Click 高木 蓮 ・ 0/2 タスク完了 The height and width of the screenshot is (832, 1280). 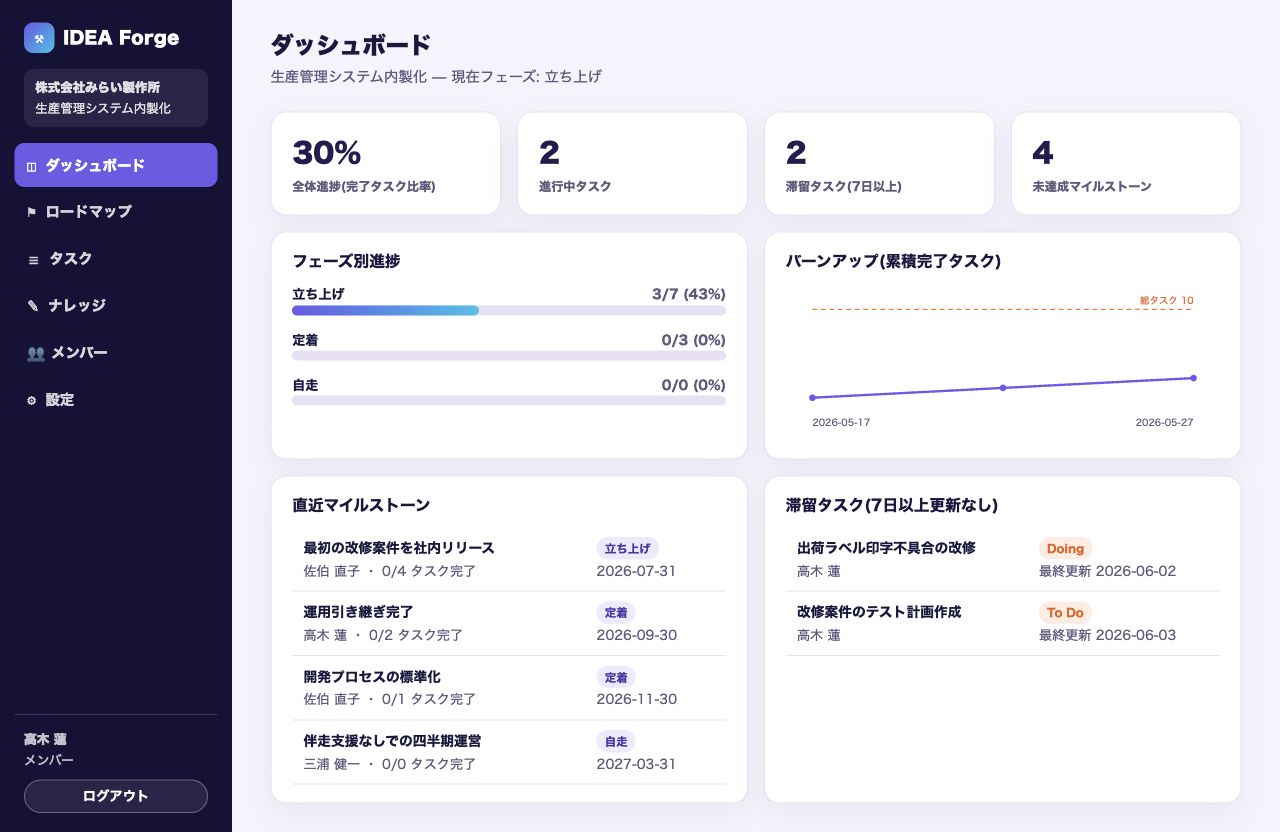(x=383, y=635)
